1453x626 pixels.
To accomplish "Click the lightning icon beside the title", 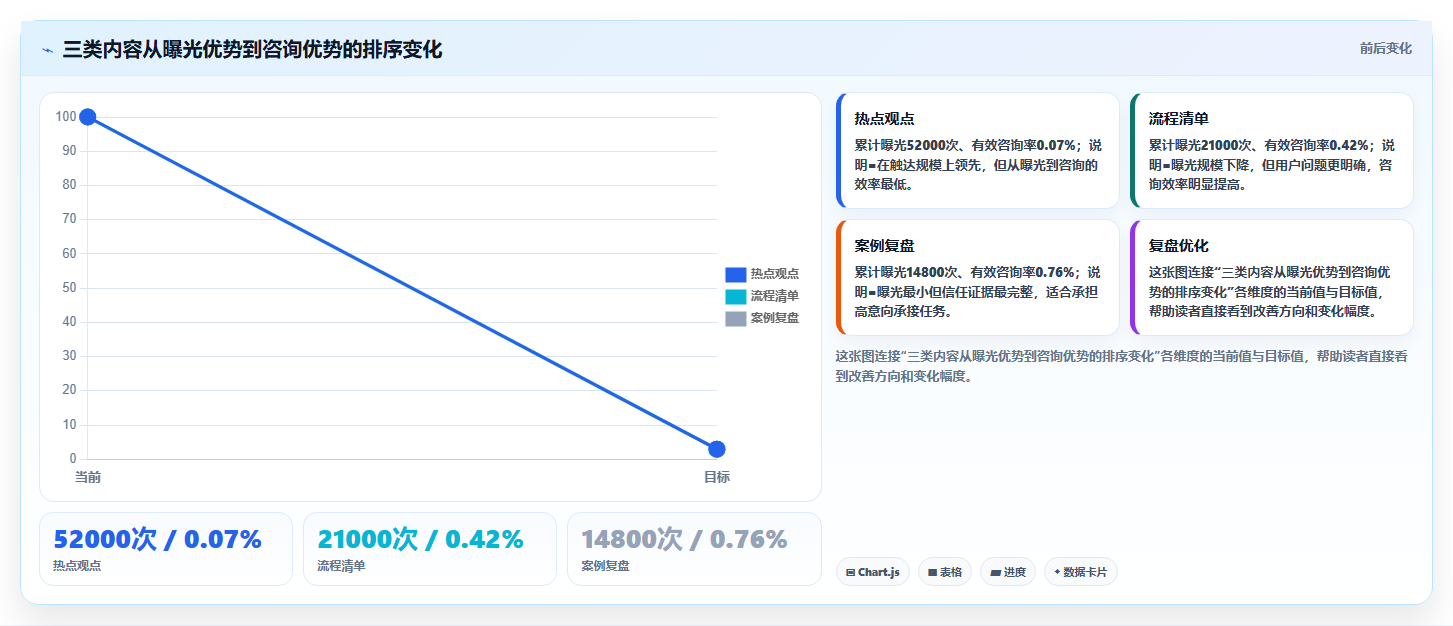I will 47,50.
